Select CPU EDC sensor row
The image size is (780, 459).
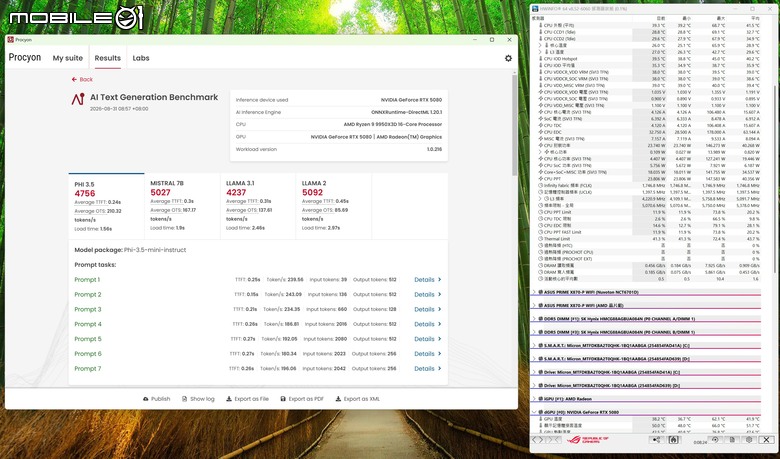646,132
